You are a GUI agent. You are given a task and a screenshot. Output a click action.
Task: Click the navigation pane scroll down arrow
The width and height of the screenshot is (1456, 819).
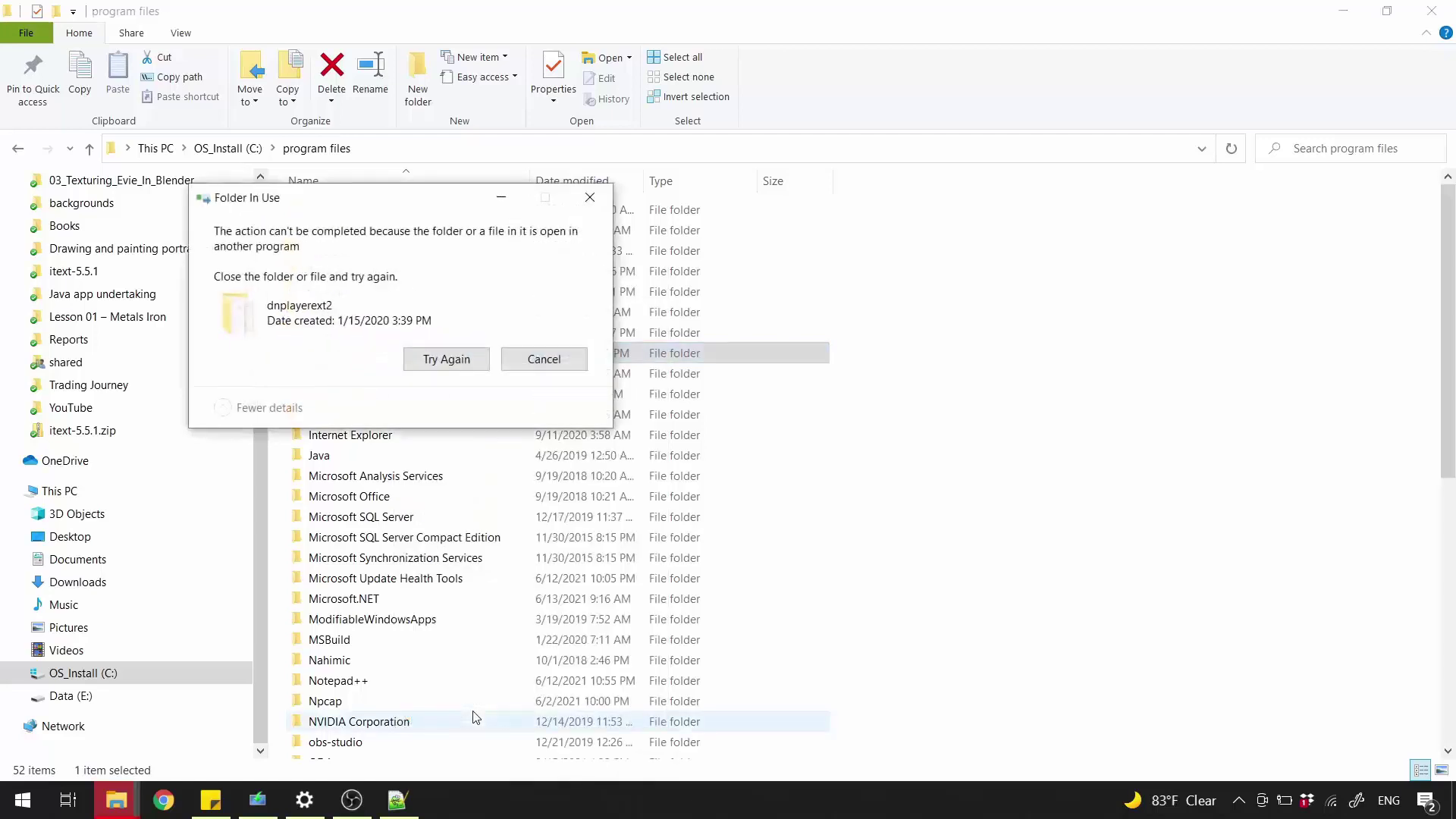260,751
